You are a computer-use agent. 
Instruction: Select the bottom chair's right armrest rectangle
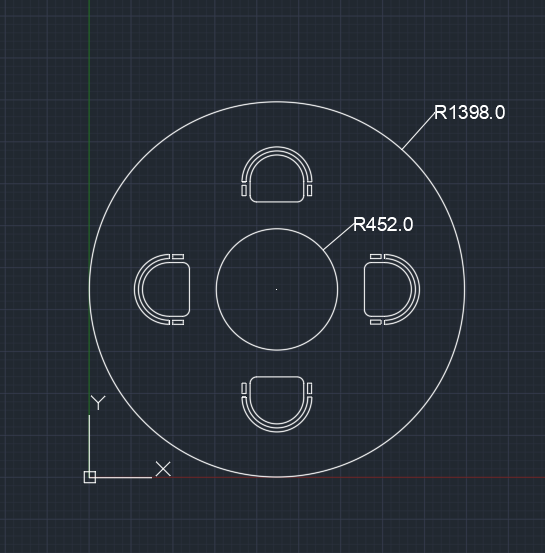click(x=309, y=389)
